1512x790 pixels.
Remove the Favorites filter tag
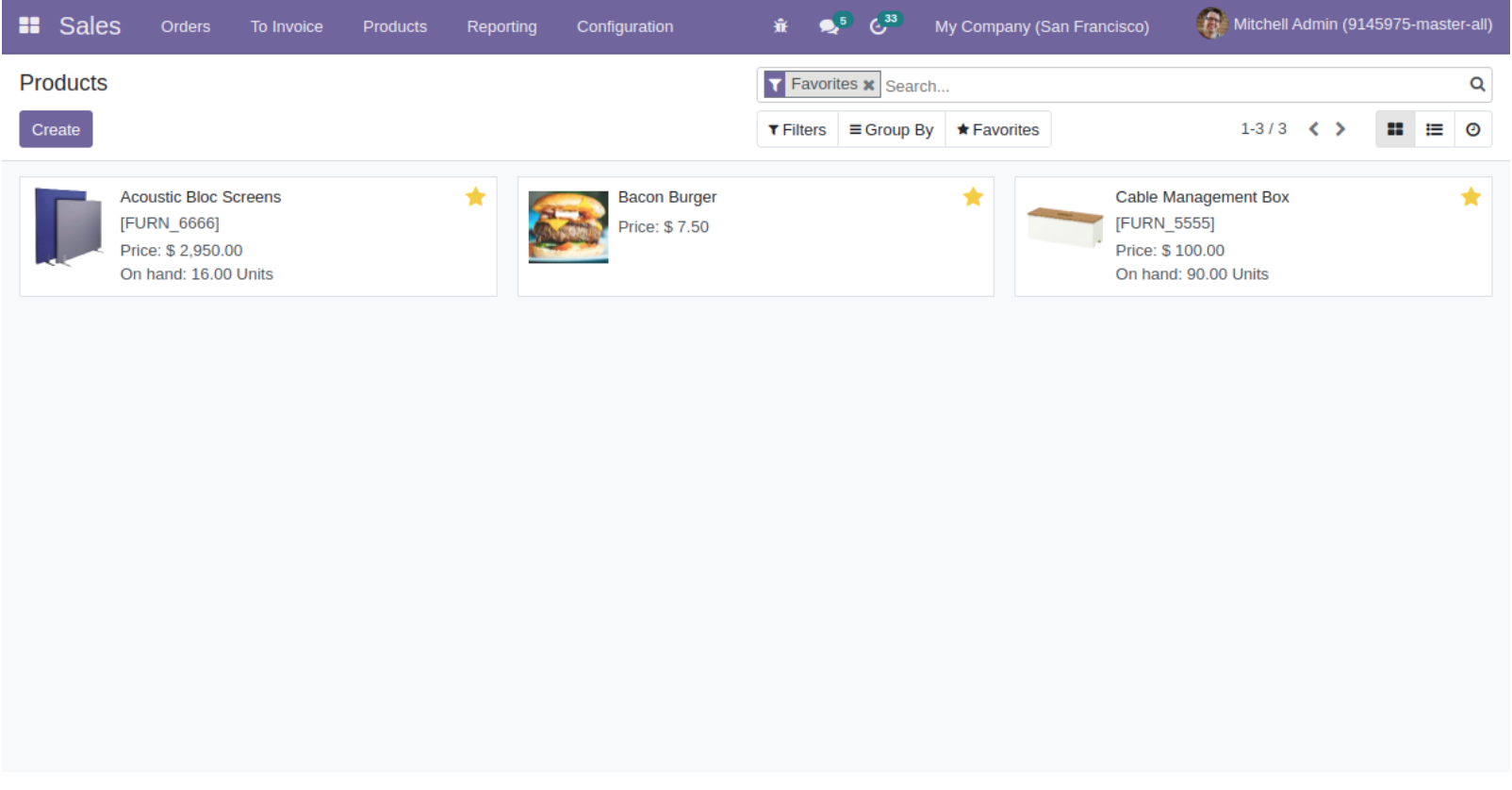point(868,85)
